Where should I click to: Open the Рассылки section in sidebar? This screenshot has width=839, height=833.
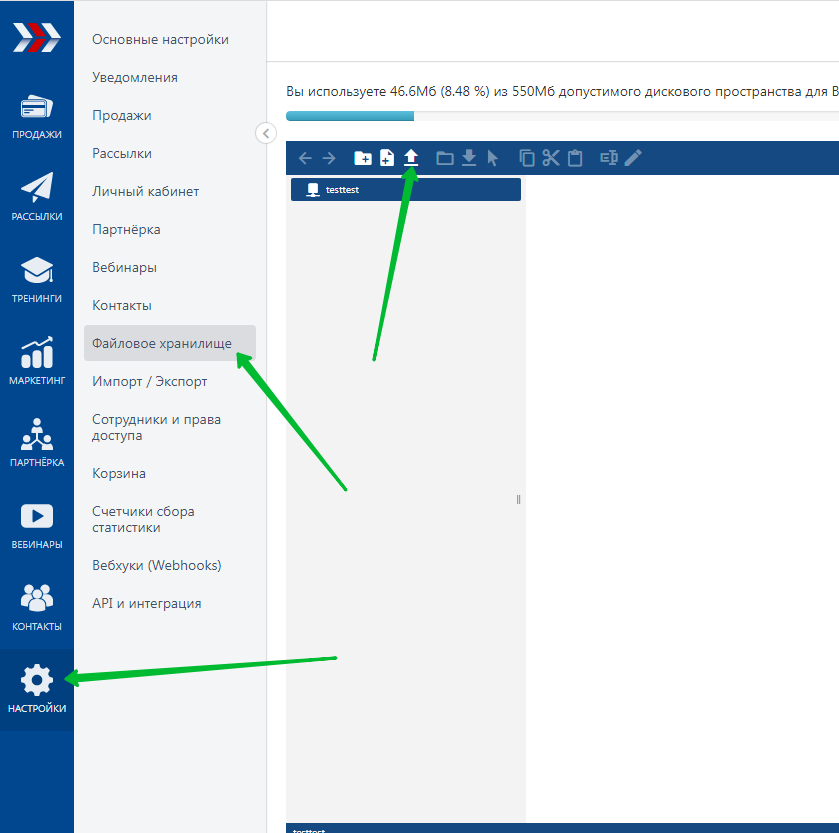(x=37, y=195)
